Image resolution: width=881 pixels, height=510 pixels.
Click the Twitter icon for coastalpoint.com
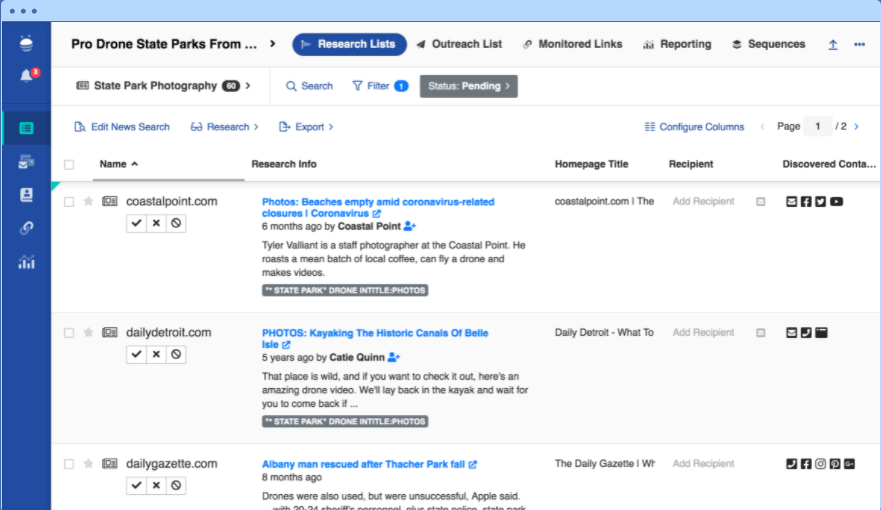point(821,202)
